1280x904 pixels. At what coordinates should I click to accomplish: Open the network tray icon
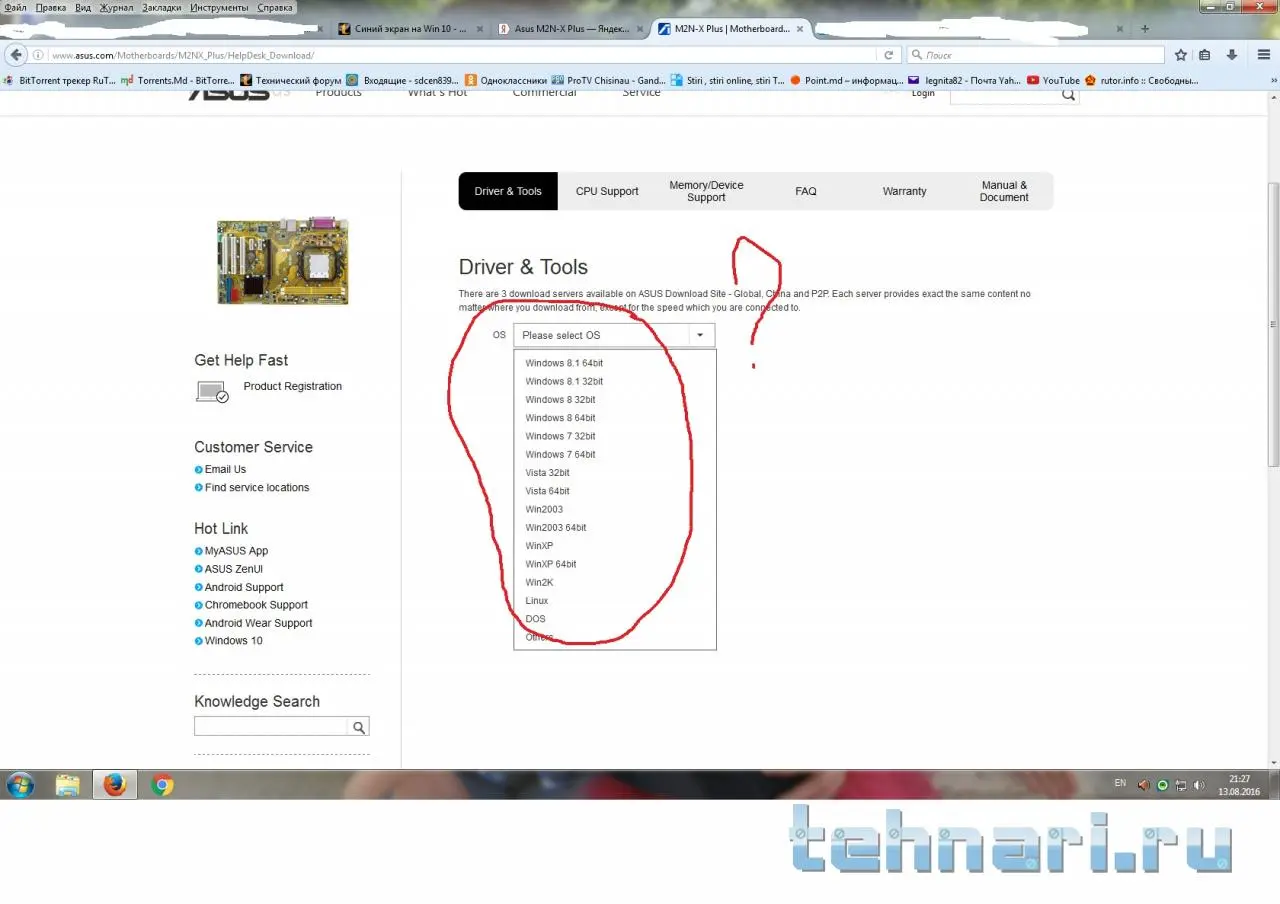pyautogui.click(x=1180, y=785)
